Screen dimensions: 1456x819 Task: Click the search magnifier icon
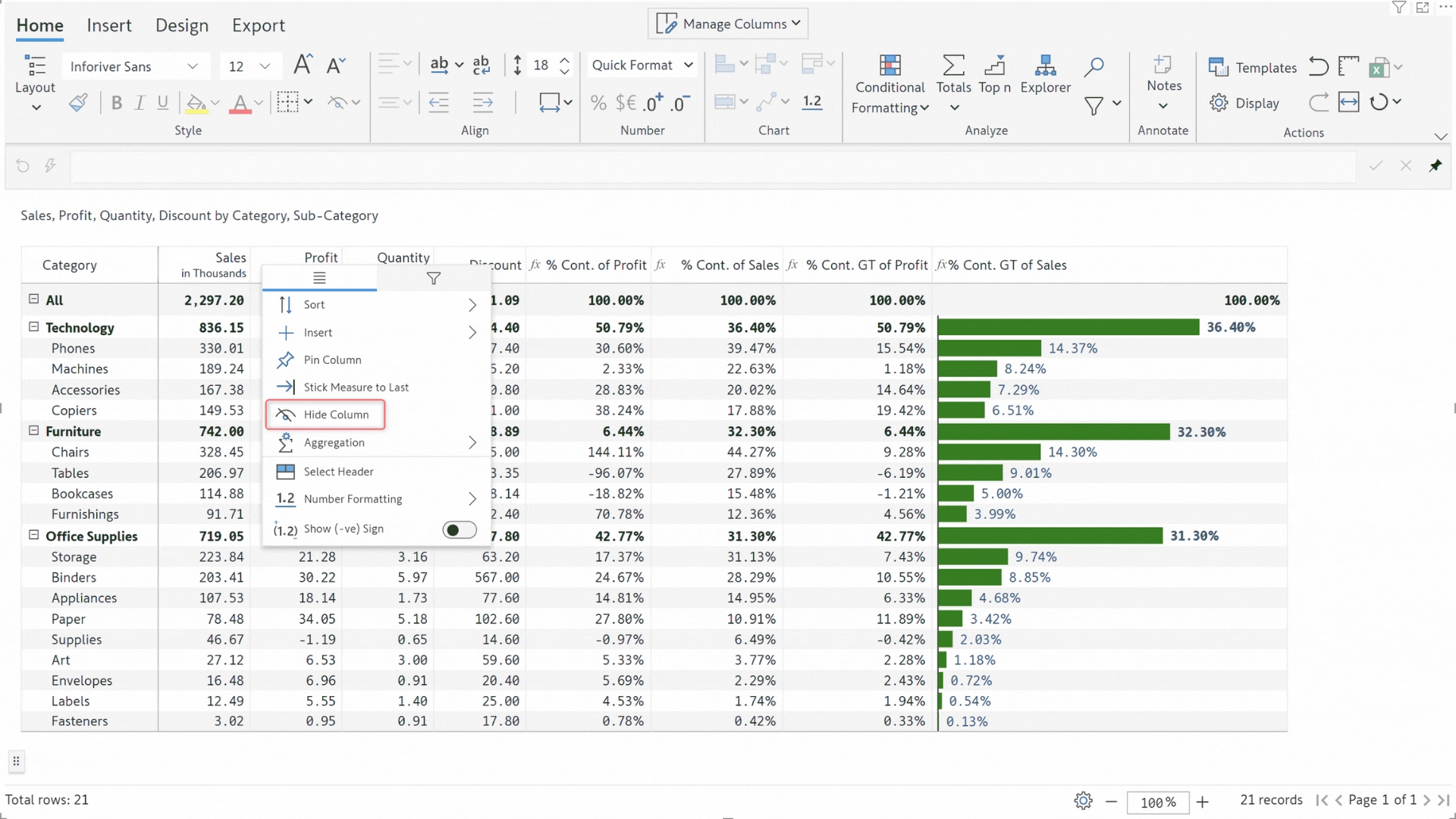1094,67
